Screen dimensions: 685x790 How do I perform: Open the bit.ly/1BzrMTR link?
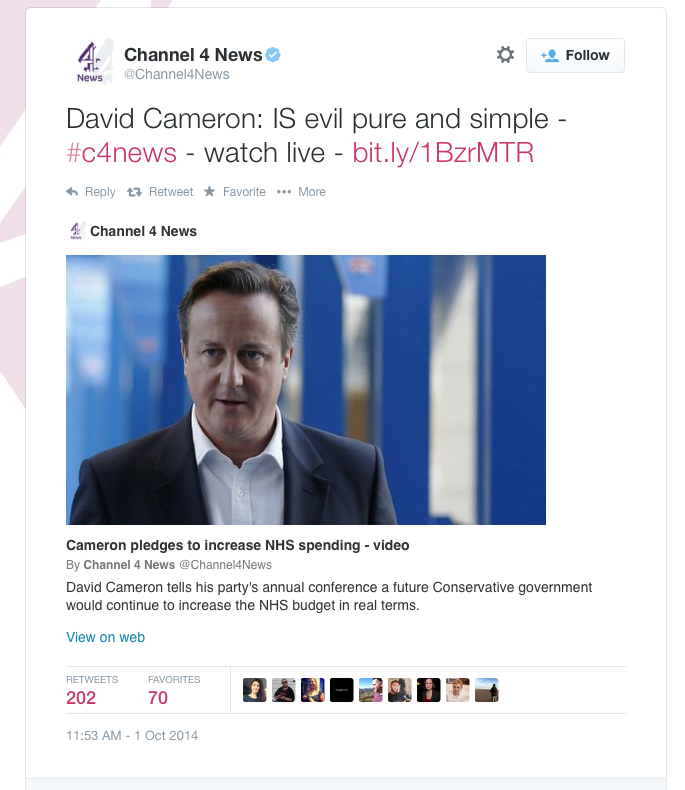pyautogui.click(x=443, y=153)
